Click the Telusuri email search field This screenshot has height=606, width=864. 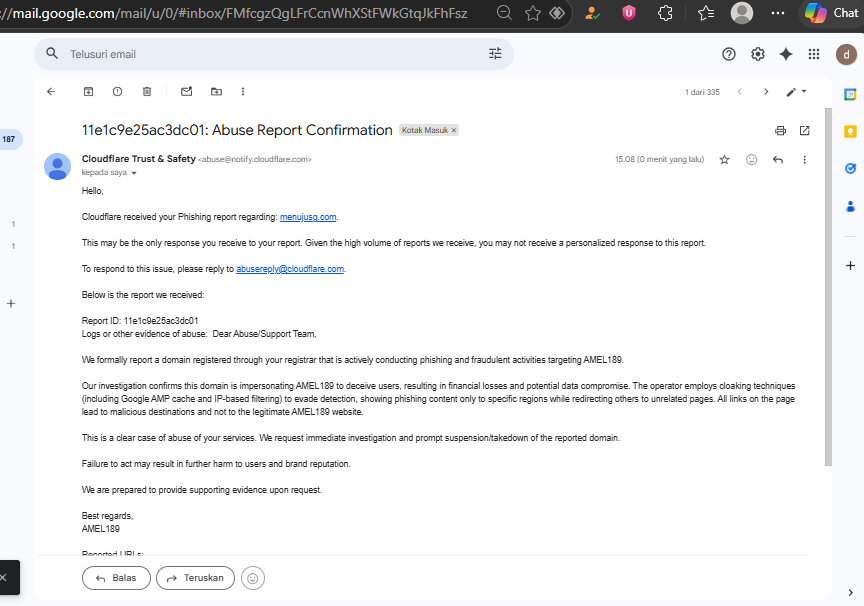point(273,54)
